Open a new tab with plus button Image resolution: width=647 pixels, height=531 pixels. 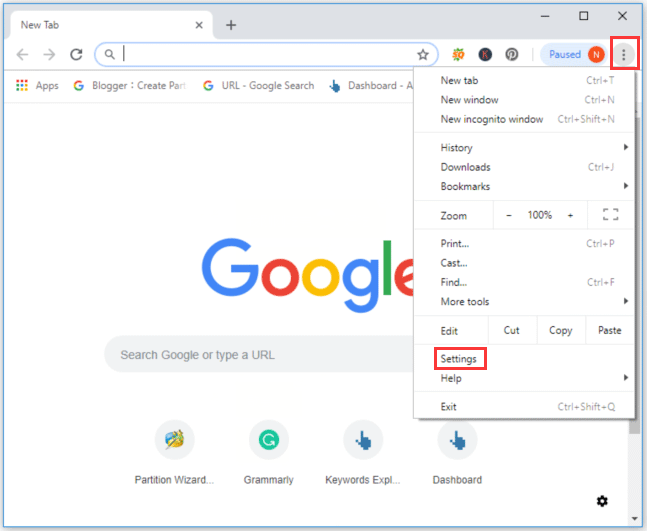(x=231, y=25)
